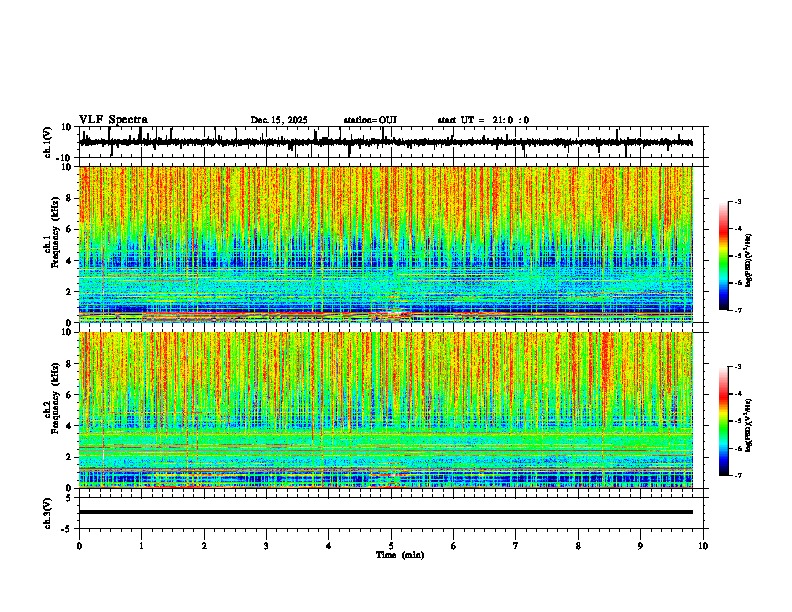Click time axis tick label "4"

(x=329, y=546)
